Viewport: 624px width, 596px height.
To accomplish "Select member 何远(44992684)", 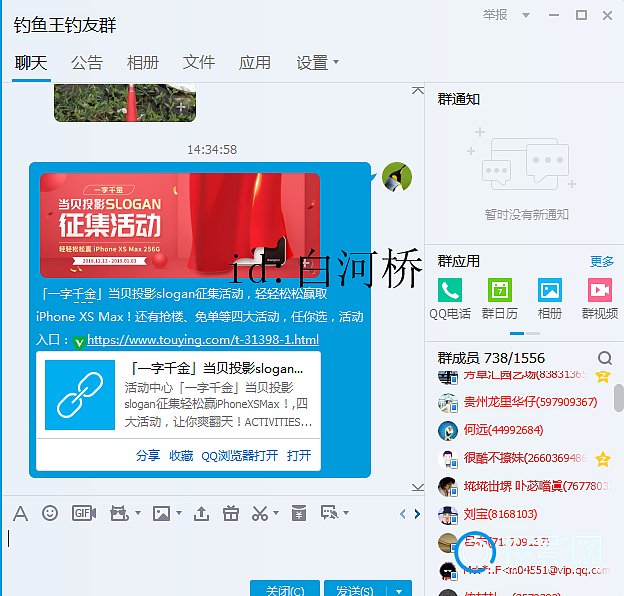I will point(525,430).
